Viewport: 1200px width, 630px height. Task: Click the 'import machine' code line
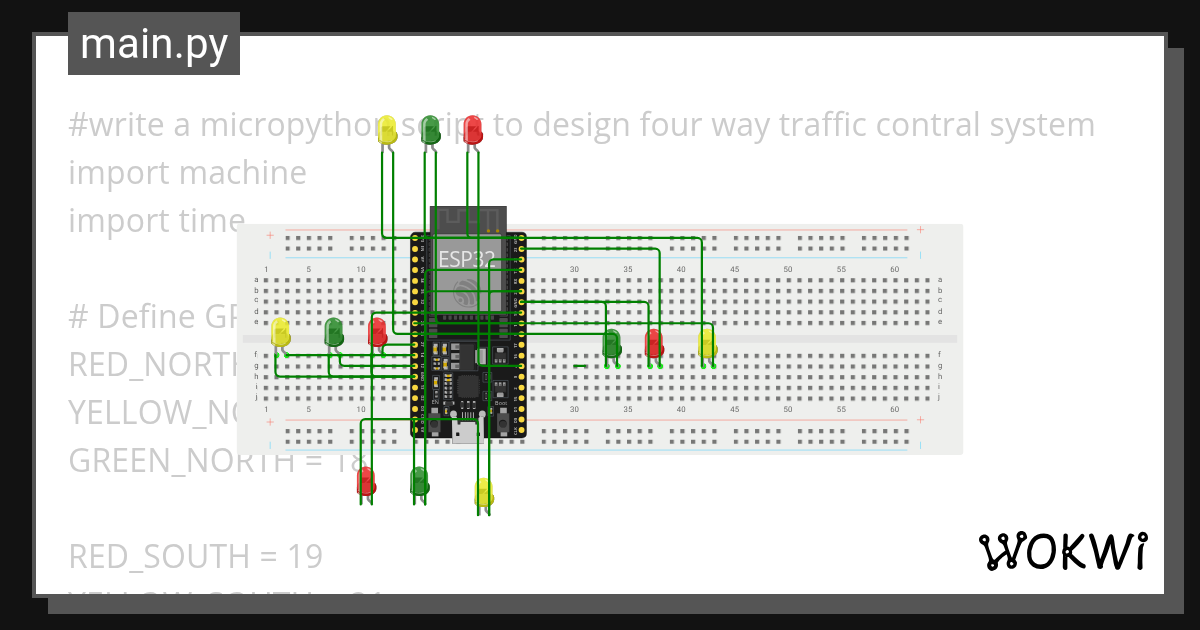pyautogui.click(x=187, y=173)
